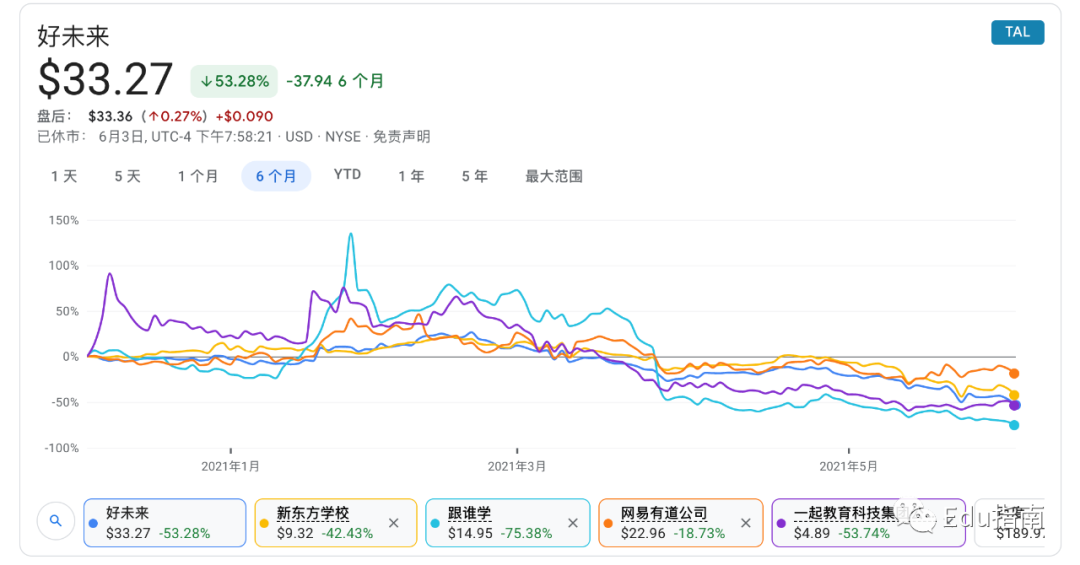Select the 好未来 comparison chip

point(165,523)
